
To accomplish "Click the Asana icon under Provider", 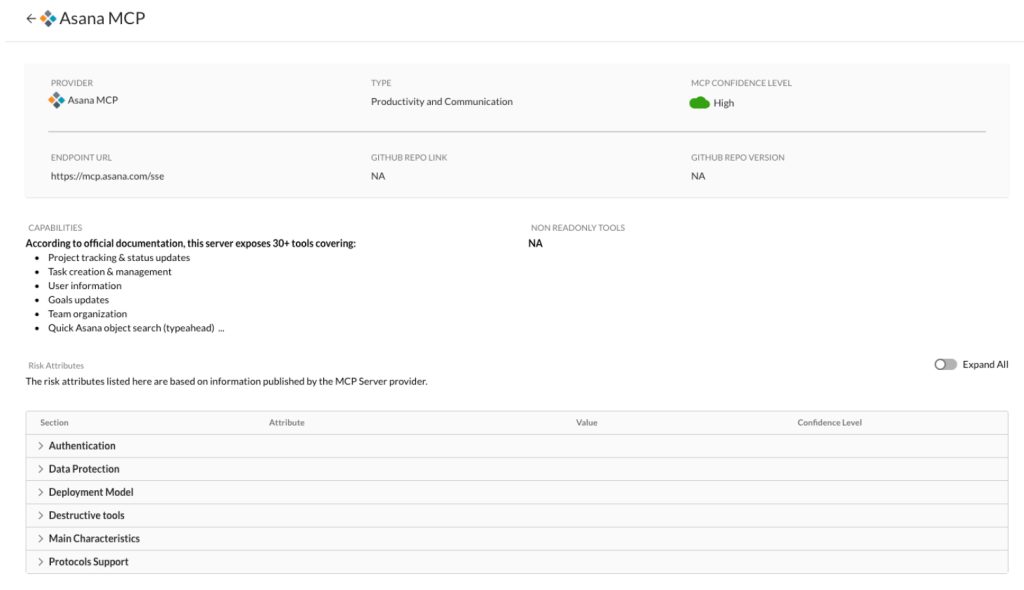I will pyautogui.click(x=56, y=100).
